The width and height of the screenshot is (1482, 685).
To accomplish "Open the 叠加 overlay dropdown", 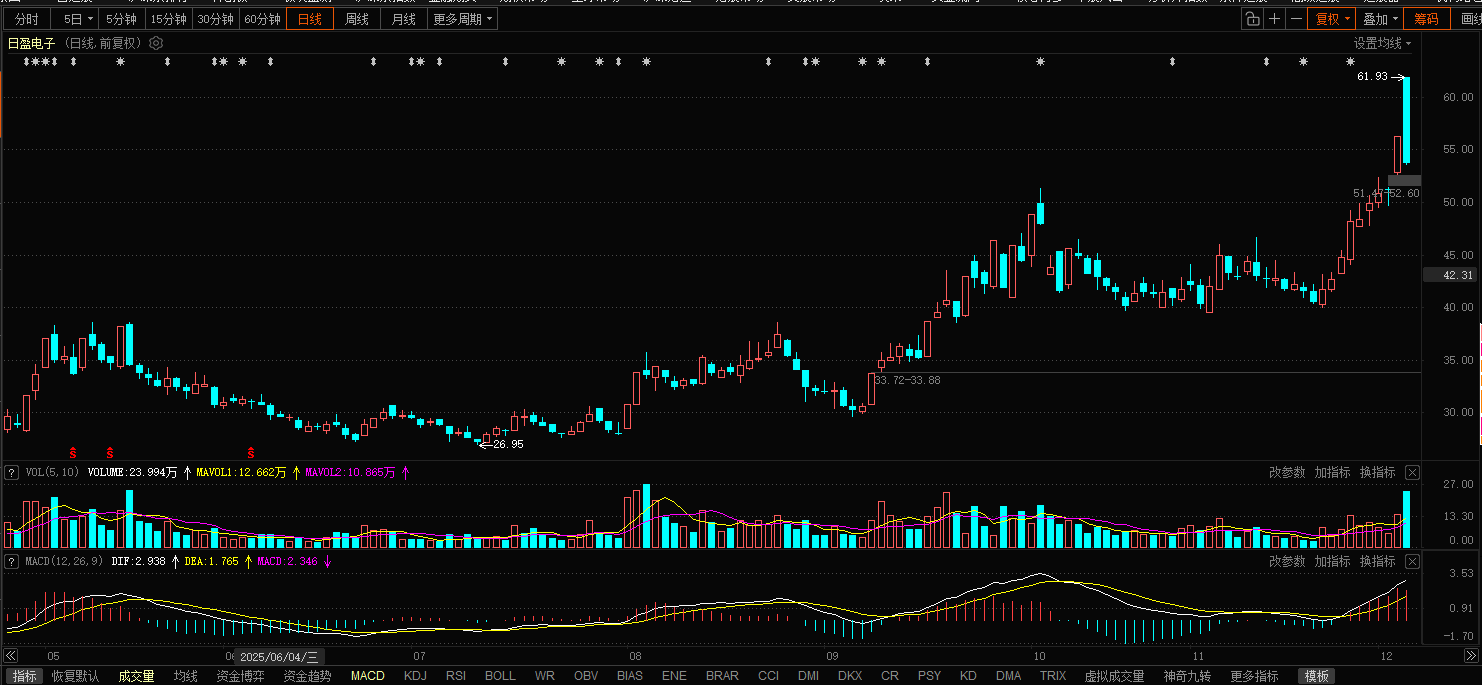I will pos(1380,19).
